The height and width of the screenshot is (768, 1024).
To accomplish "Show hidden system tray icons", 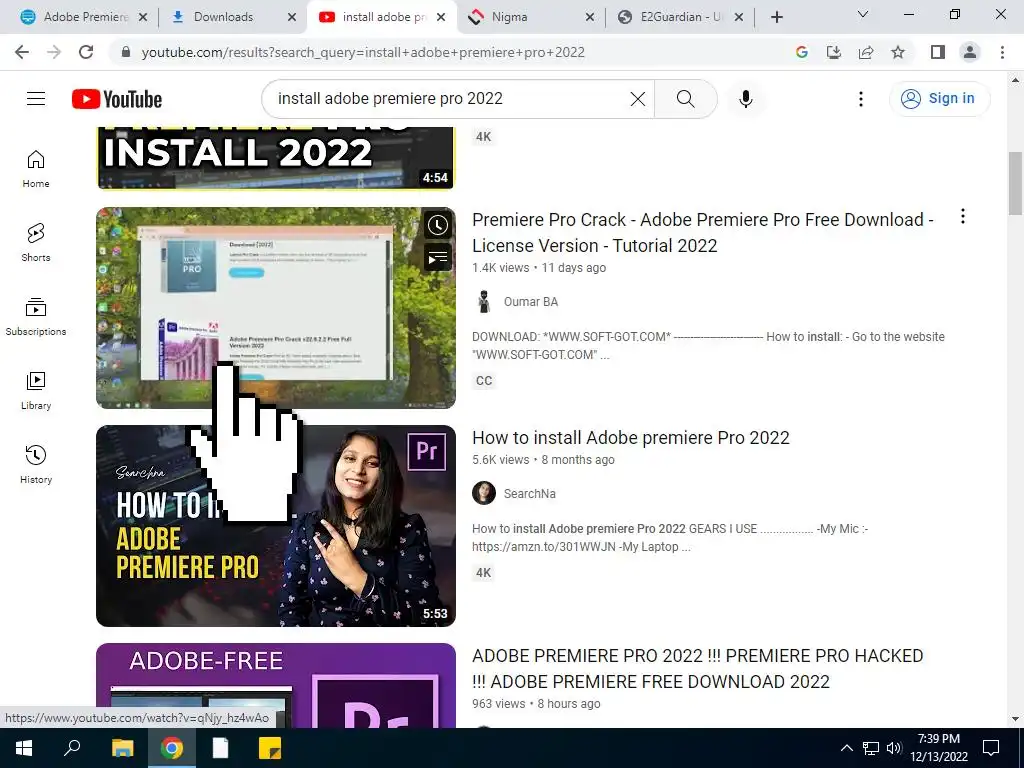I will (846, 748).
